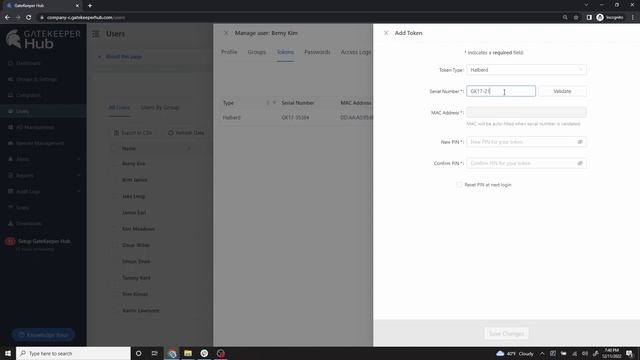Open the Groups tab in Manage user
The image size is (640, 360).
[x=257, y=52]
